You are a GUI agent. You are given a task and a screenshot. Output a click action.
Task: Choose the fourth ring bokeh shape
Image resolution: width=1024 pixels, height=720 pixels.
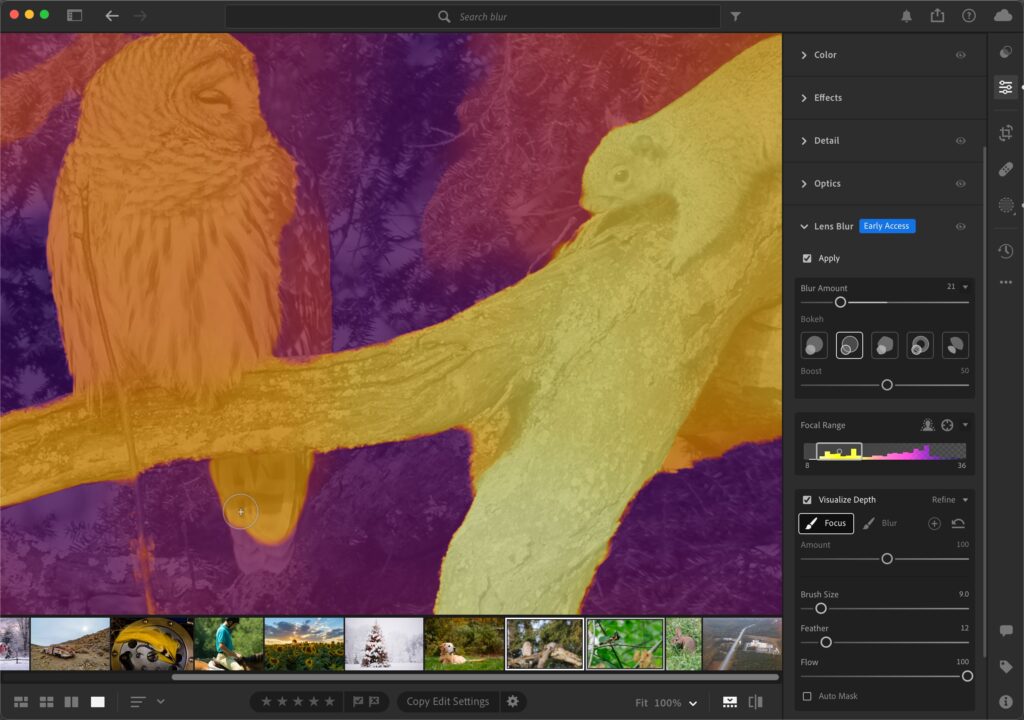pyautogui.click(x=920, y=345)
